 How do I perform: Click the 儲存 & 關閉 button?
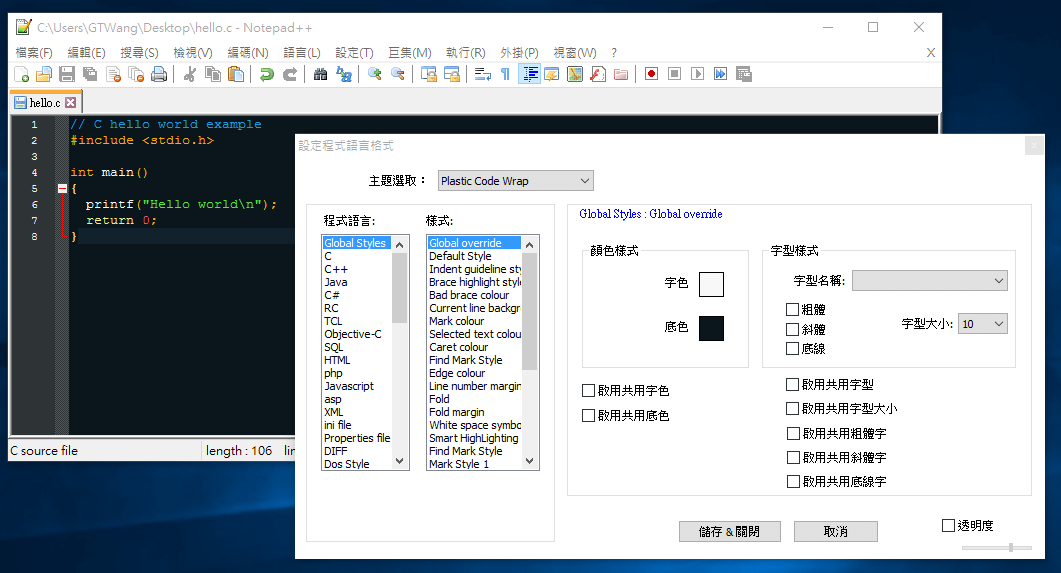tap(729, 532)
